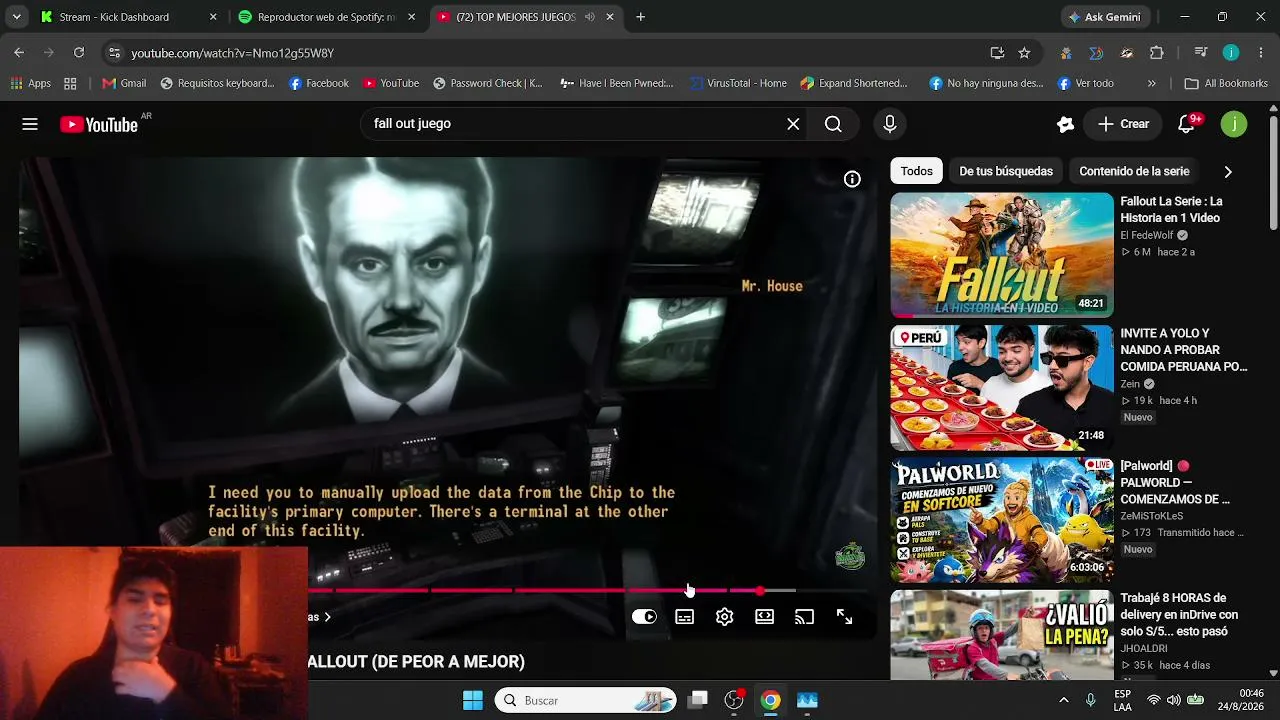The height and width of the screenshot is (720, 1280).
Task: Select the De tus búsquedas chip
Action: pos(1006,171)
